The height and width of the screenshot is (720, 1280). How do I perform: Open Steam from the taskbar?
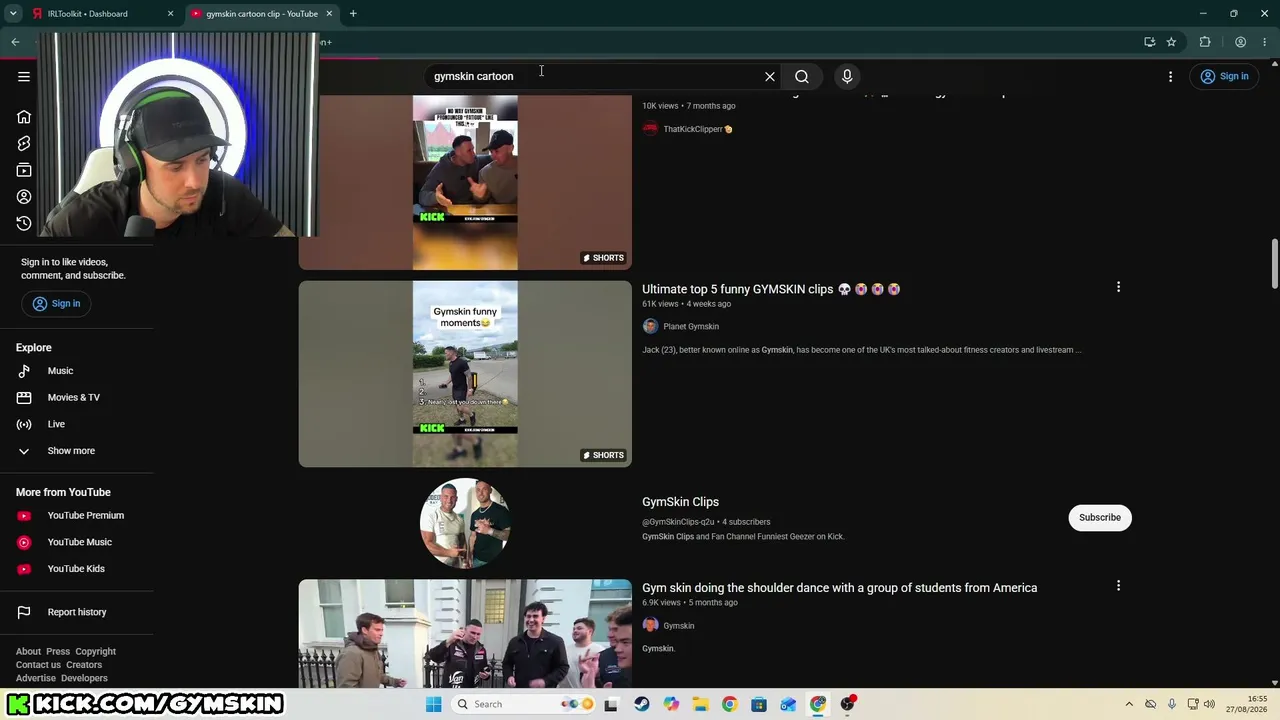641,704
